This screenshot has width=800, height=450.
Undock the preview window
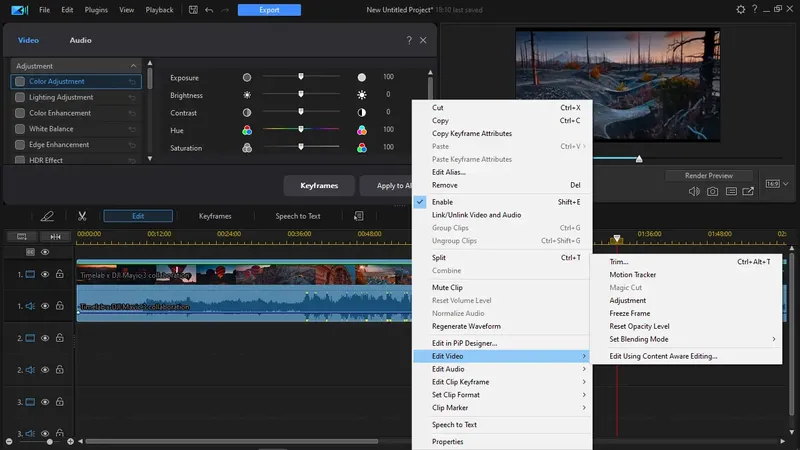[x=748, y=191]
